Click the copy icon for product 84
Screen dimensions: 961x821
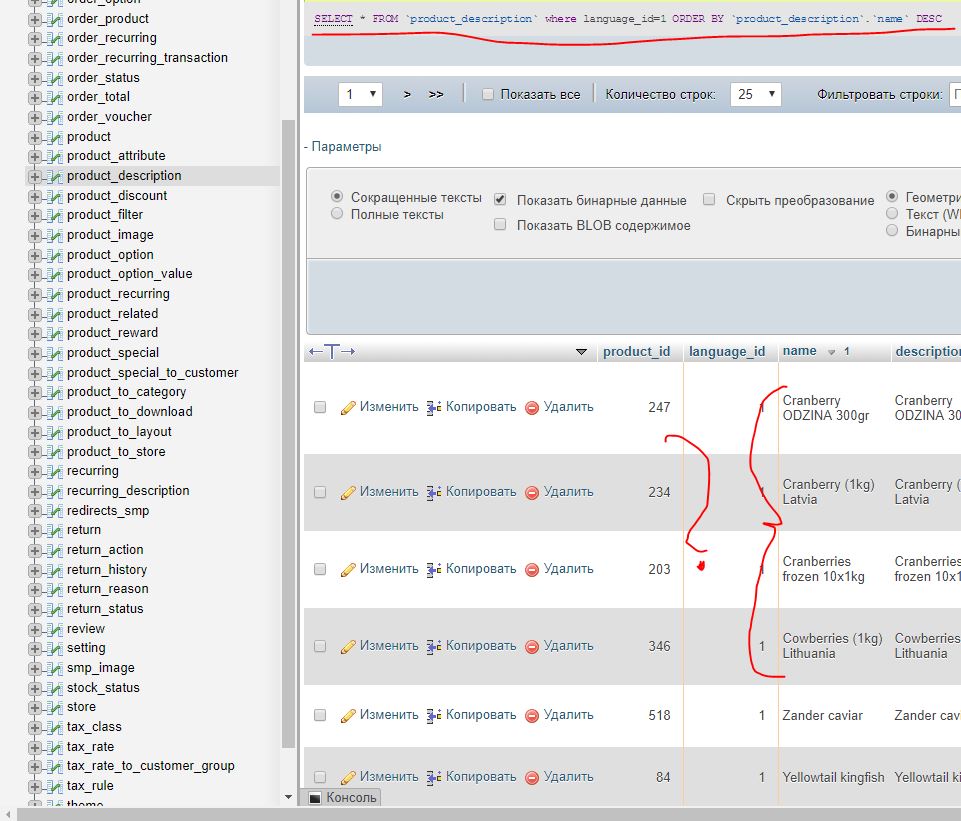(x=434, y=778)
